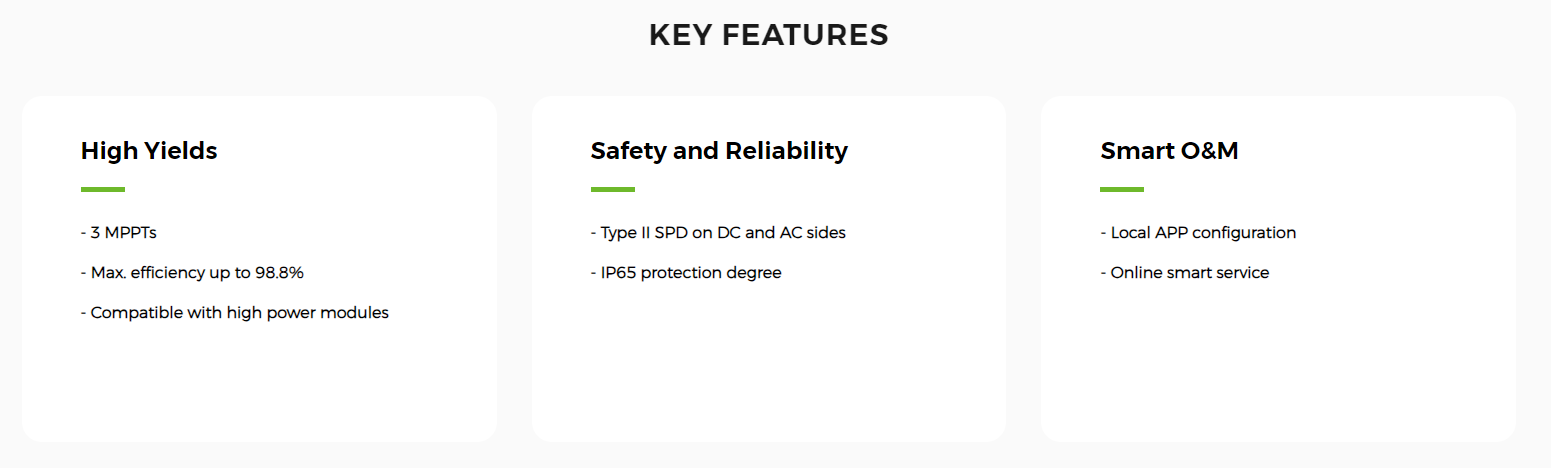
Task: Click the green bar under High Yields
Action: (x=103, y=189)
